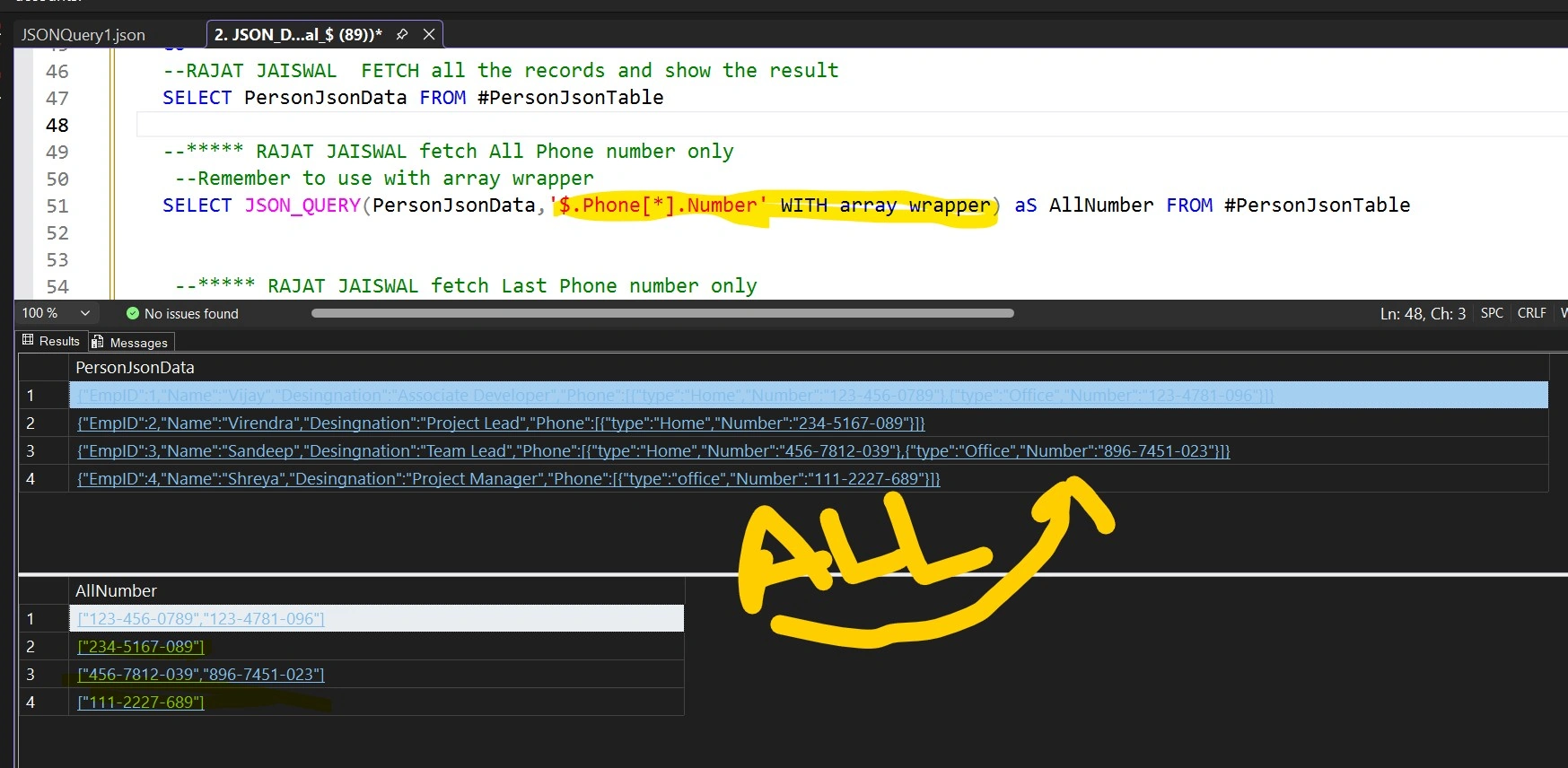Select row header 3 in PersonJsonData grid

[43, 451]
